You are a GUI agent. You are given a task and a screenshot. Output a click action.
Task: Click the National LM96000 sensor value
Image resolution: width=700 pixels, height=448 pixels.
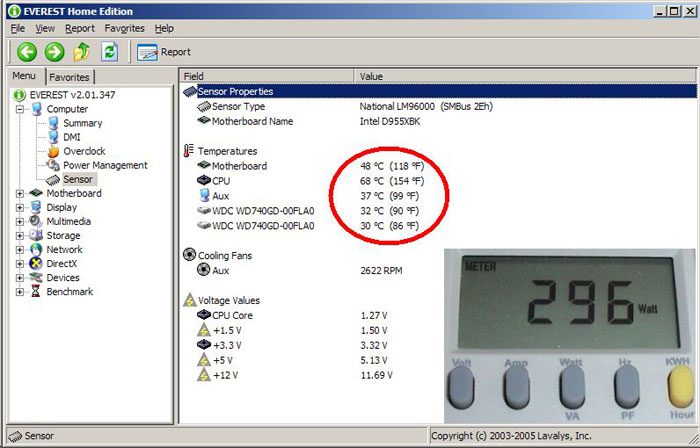click(x=426, y=107)
